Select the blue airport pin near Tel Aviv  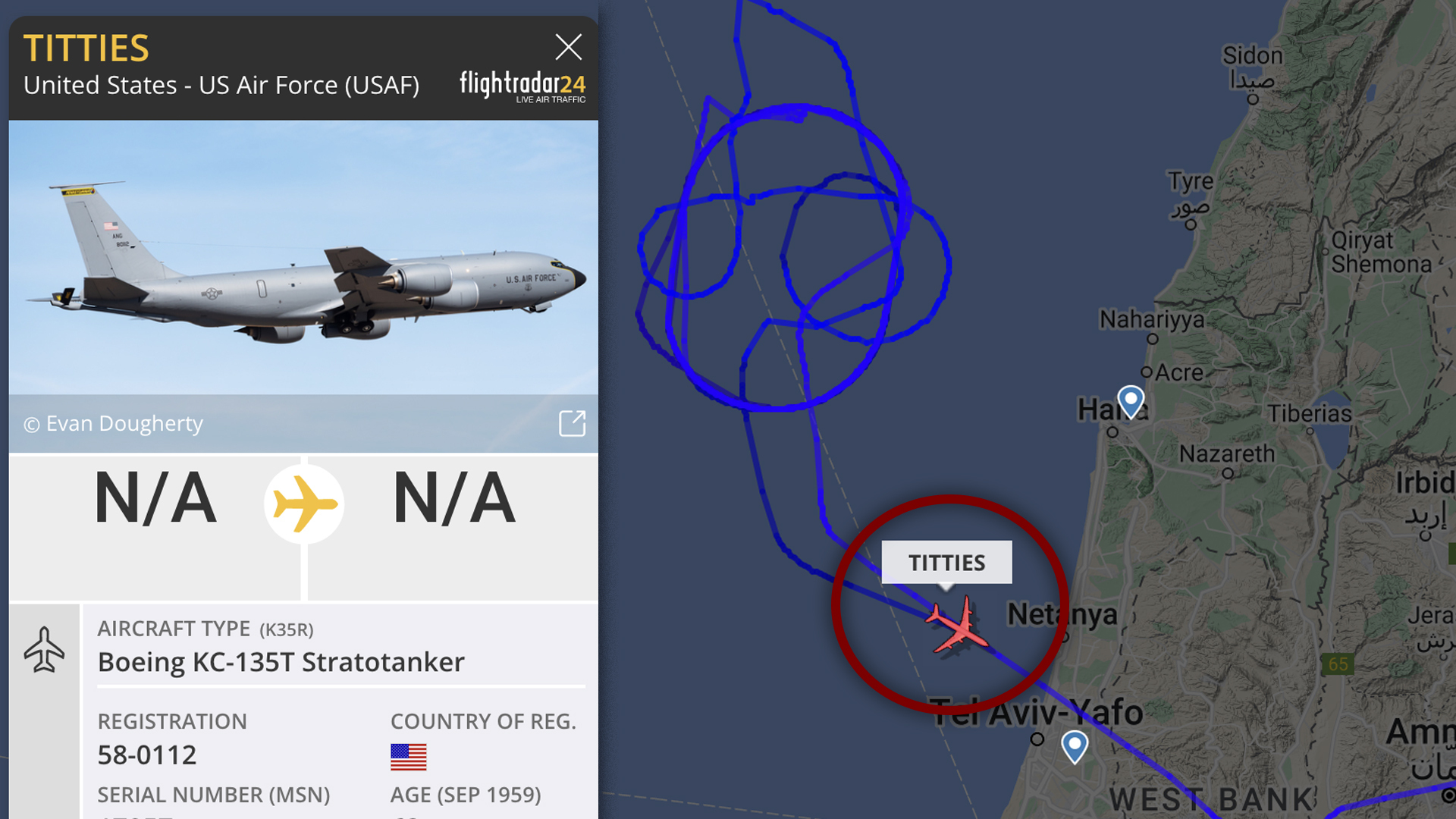pyautogui.click(x=1075, y=746)
